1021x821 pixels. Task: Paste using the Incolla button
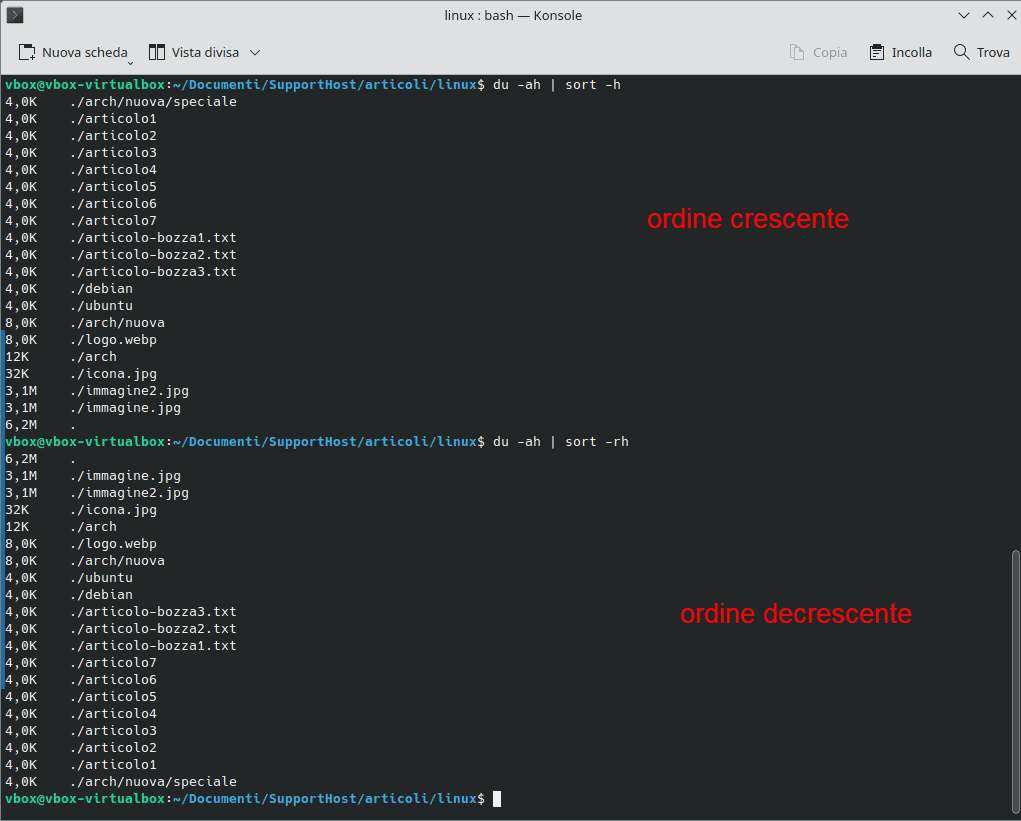coord(901,52)
